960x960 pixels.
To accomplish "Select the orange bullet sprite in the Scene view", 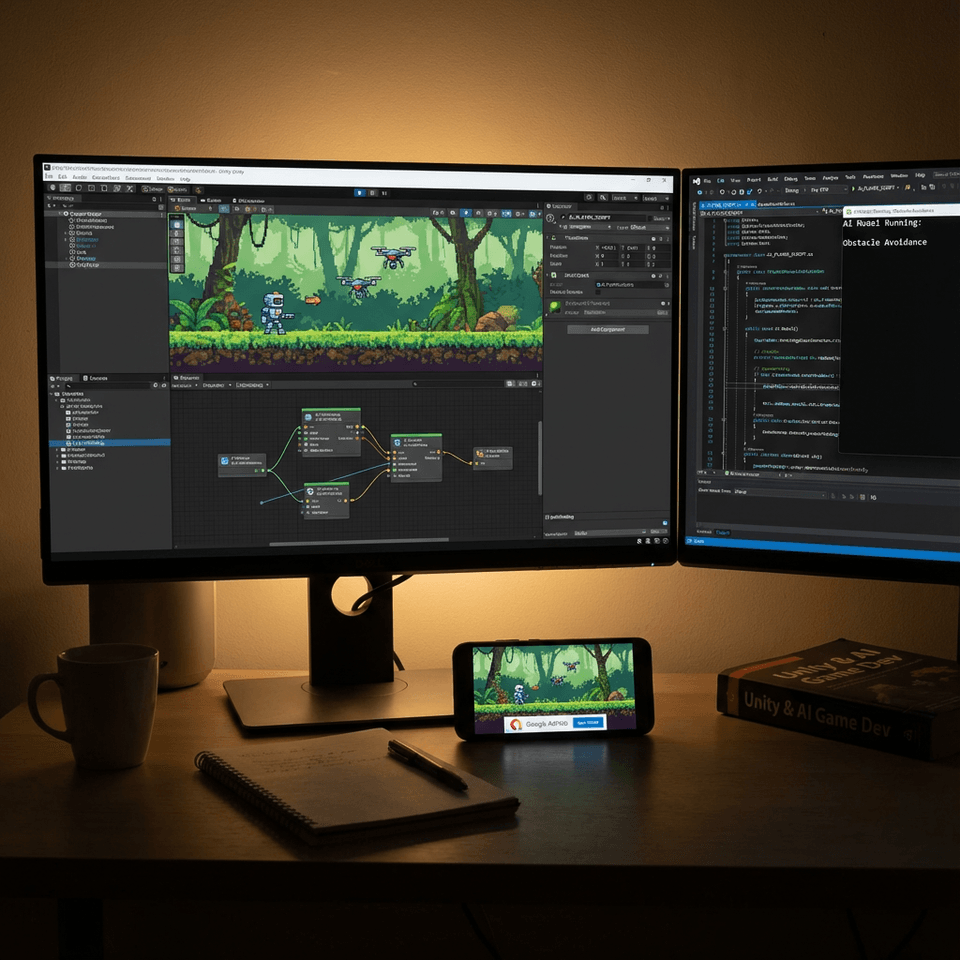I will (x=313, y=300).
